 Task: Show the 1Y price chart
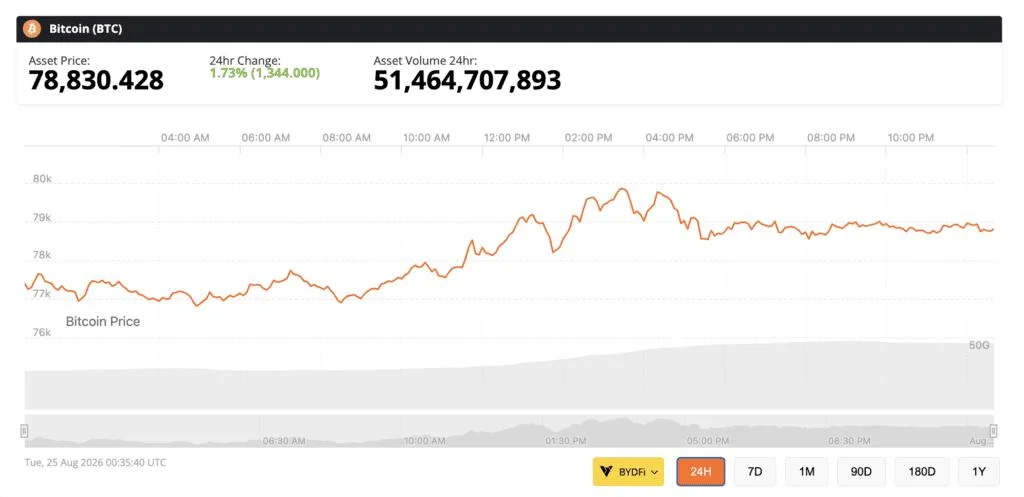point(978,472)
